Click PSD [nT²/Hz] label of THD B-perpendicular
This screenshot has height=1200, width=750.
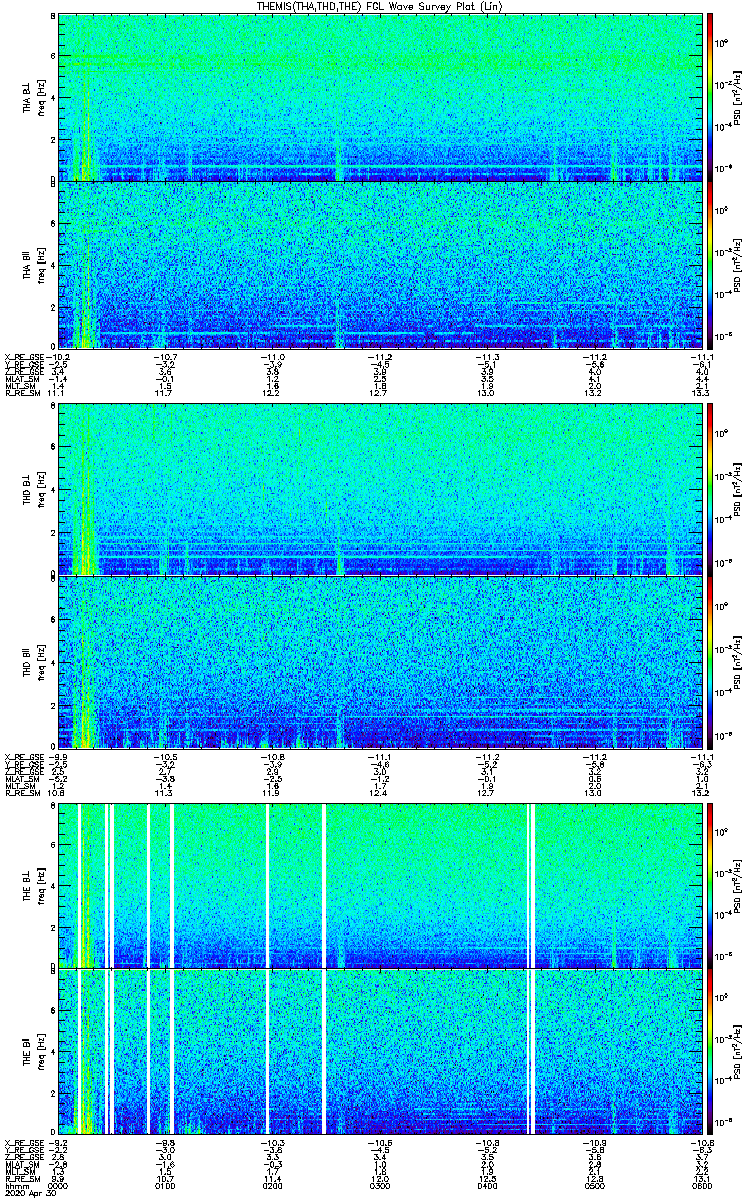pos(737,490)
